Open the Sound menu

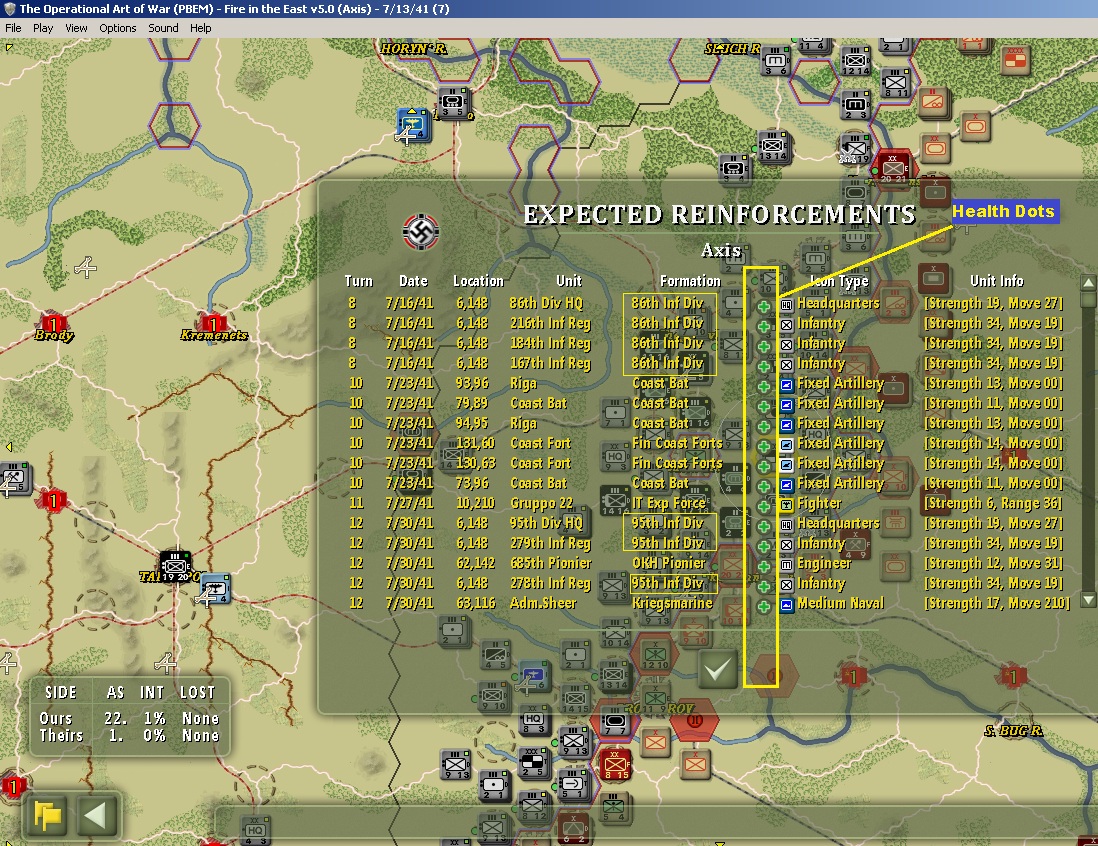(x=163, y=28)
